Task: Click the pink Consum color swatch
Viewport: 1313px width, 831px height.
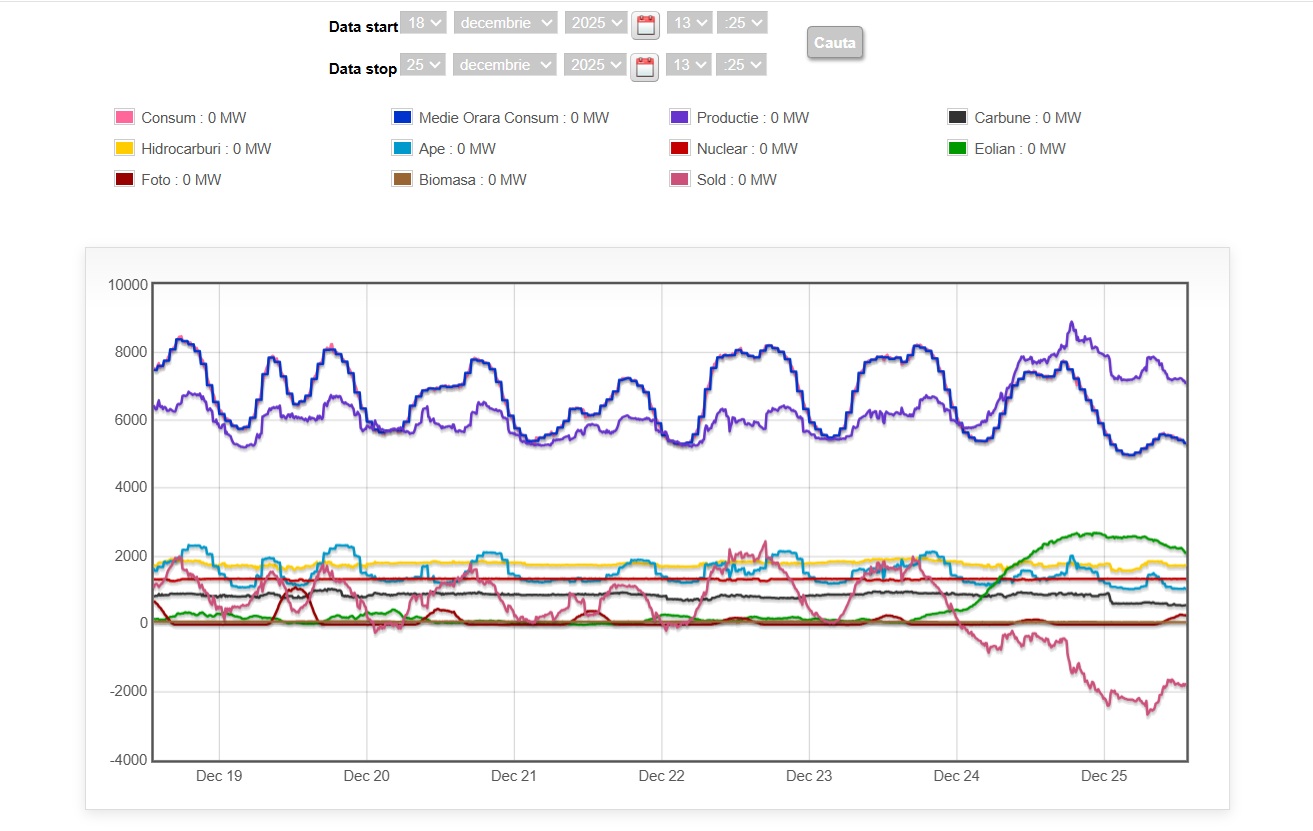Action: (x=125, y=118)
